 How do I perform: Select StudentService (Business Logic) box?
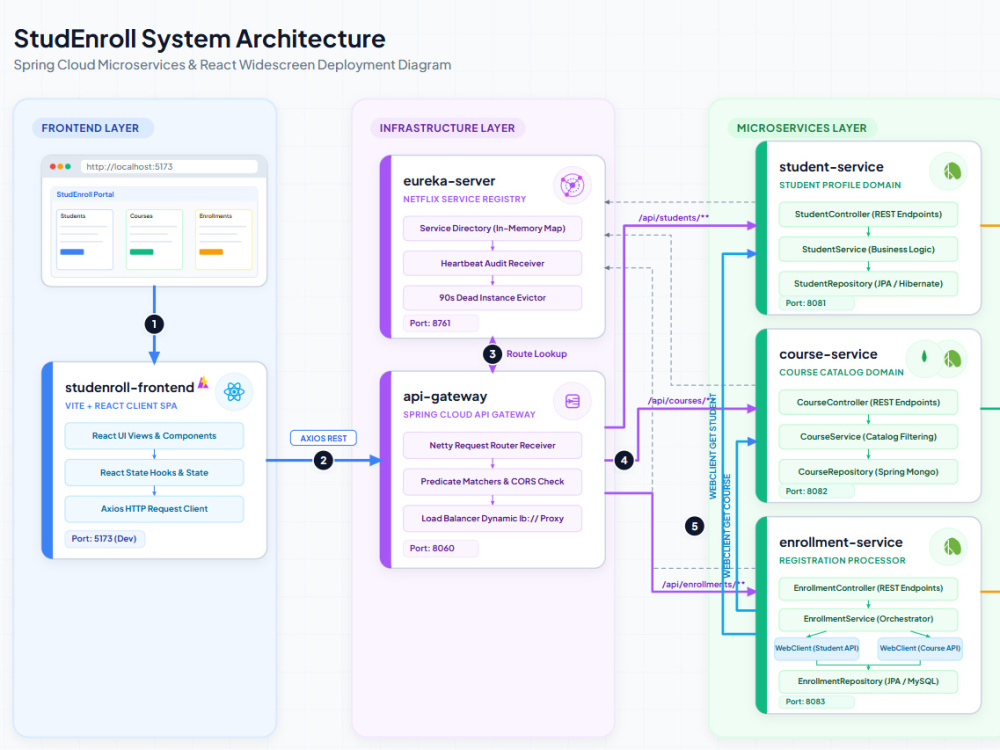[868, 249]
